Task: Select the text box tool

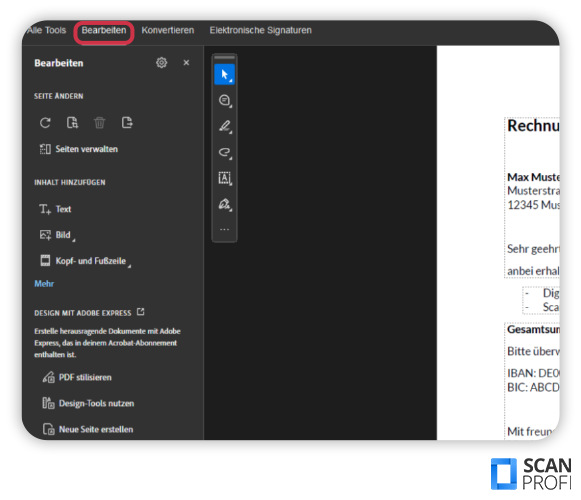Action: tap(225, 178)
